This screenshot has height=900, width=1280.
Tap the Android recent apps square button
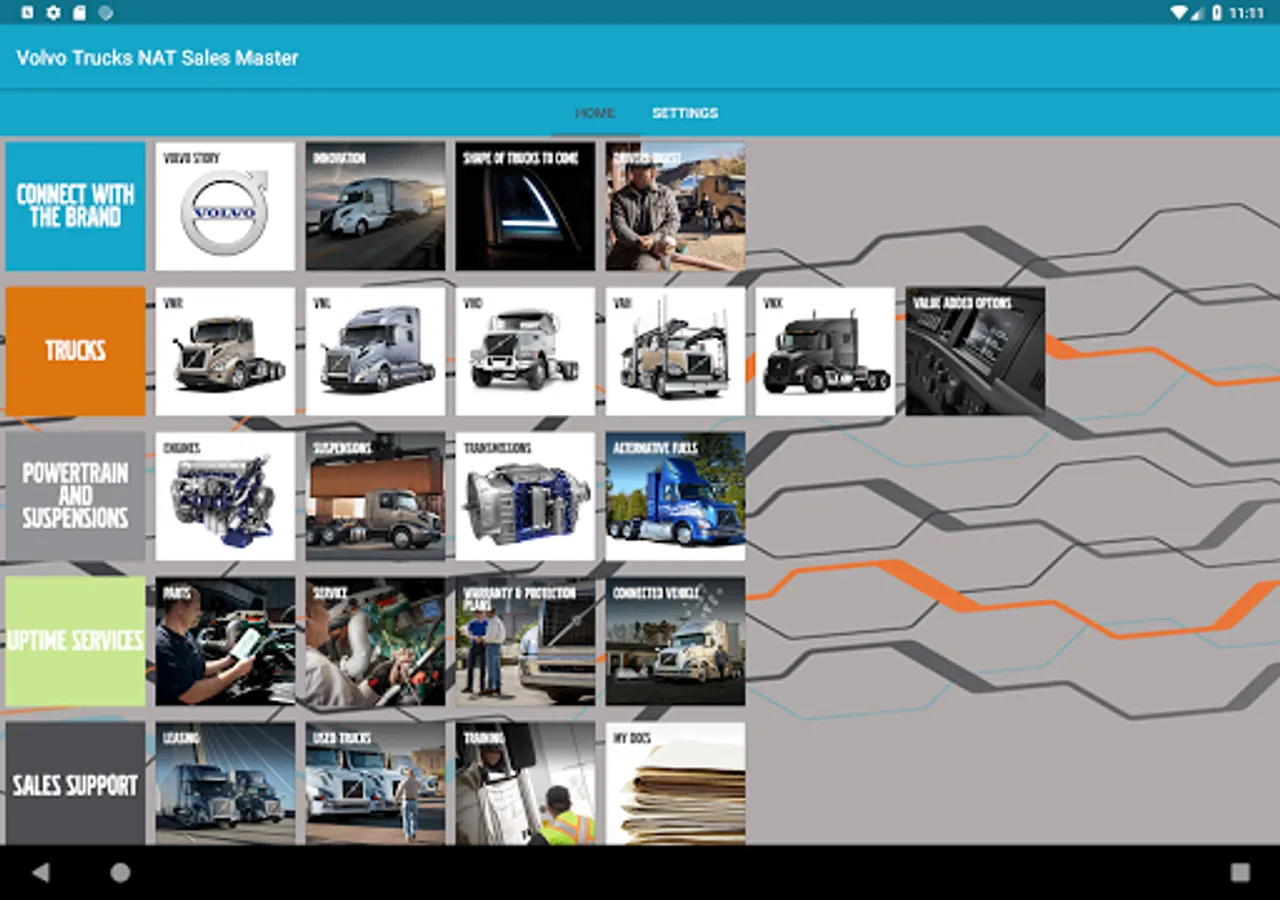point(1240,873)
